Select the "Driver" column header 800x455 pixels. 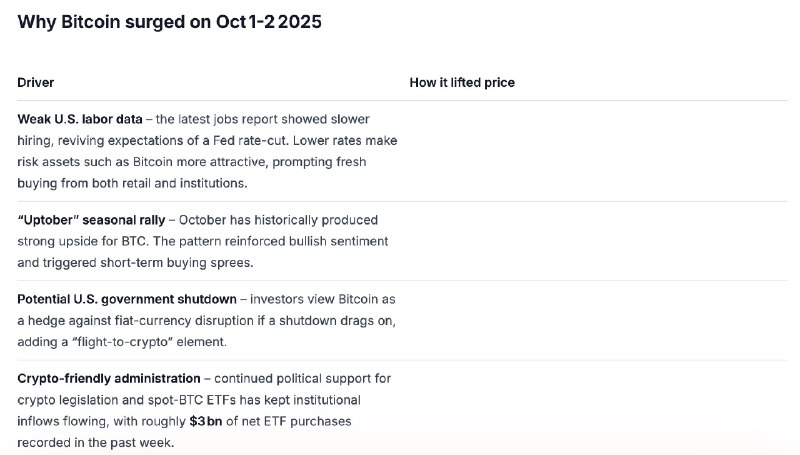coord(36,82)
